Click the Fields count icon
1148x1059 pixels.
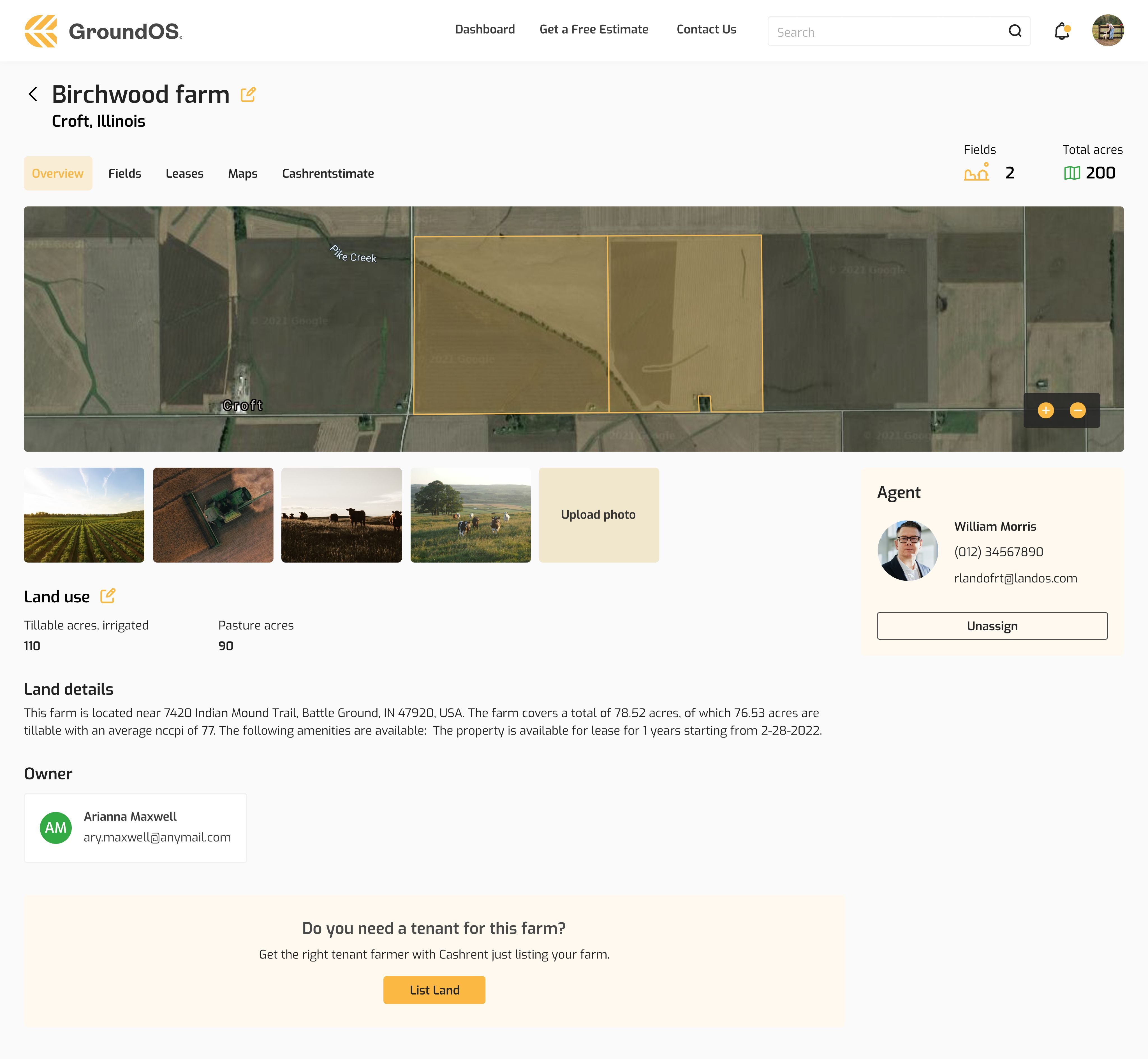click(977, 173)
